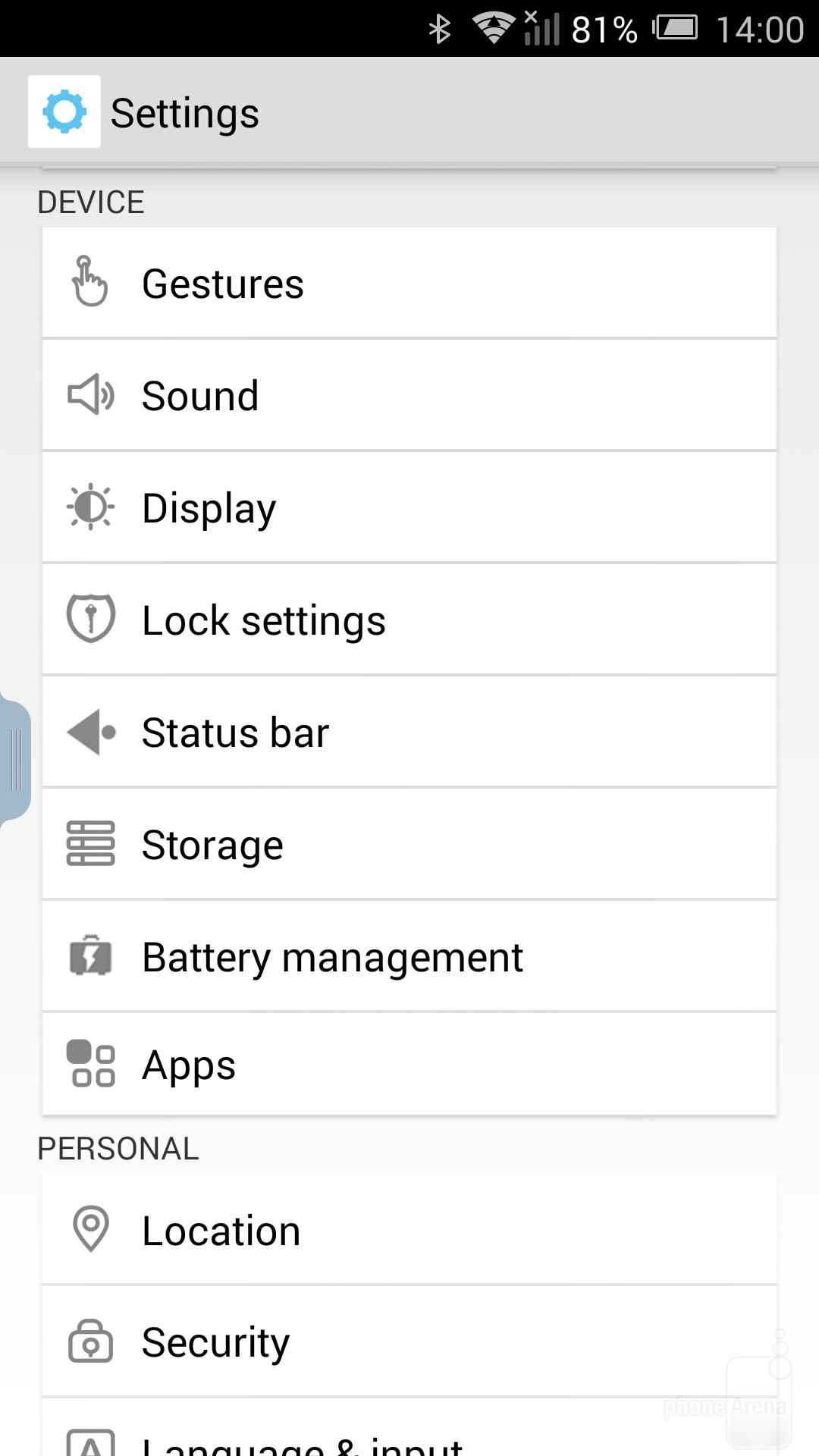This screenshot has height=1456, width=819.
Task: Tap the side panel pull handle
Action: (x=15, y=760)
